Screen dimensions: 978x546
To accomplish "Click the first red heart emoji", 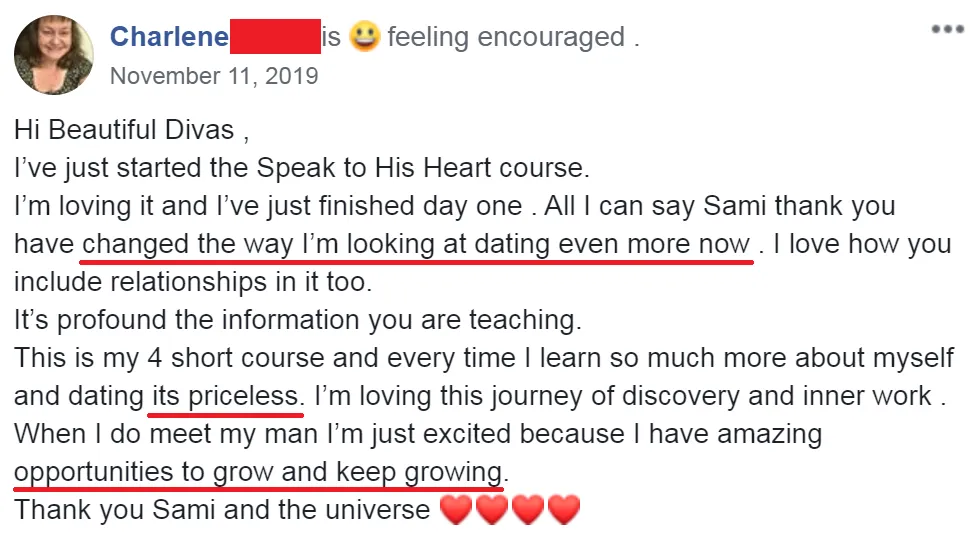I will coord(456,509).
